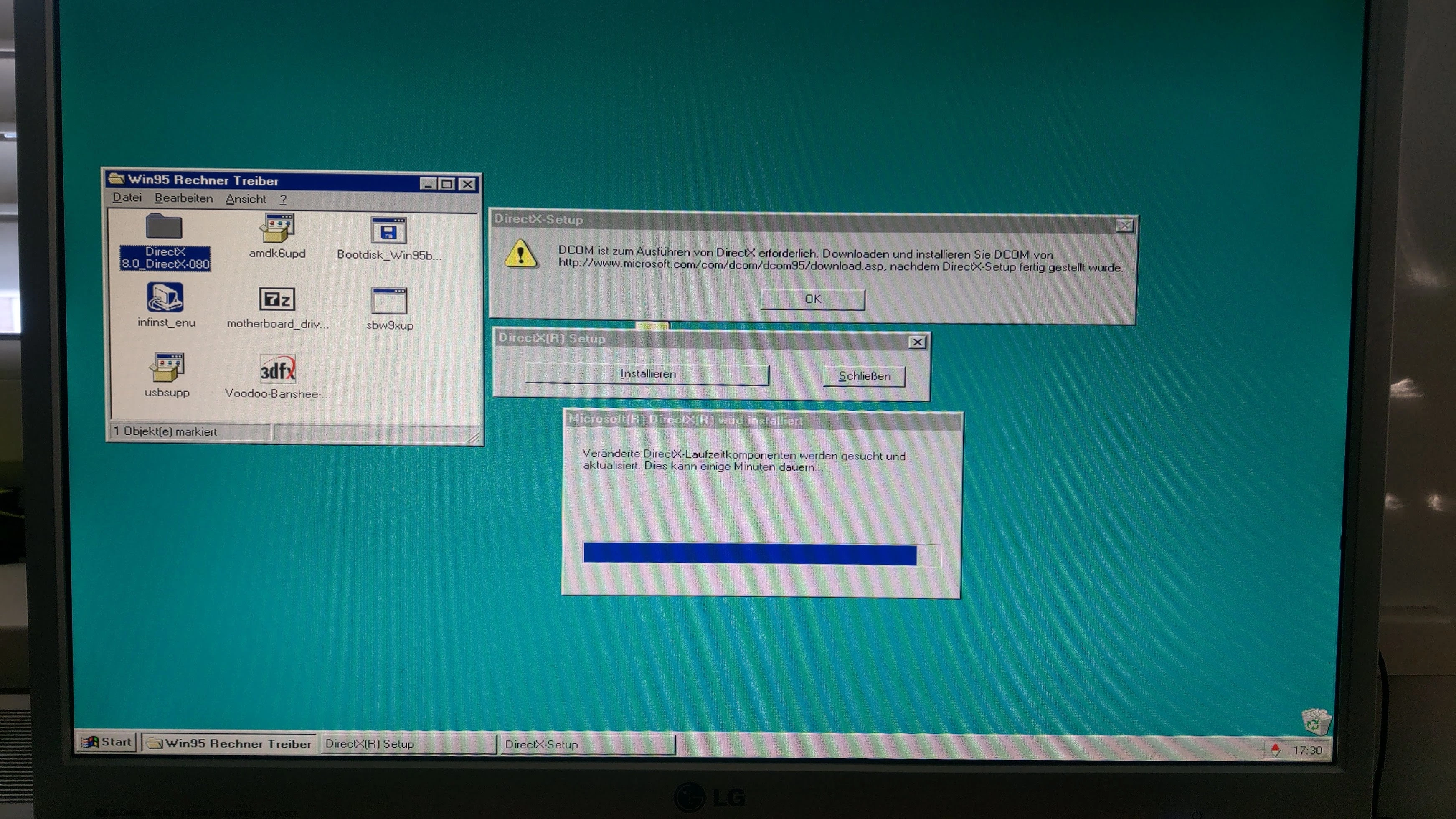The height and width of the screenshot is (819, 1456).
Task: Click the Recycle Bin desktop icon
Action: pos(1316,722)
